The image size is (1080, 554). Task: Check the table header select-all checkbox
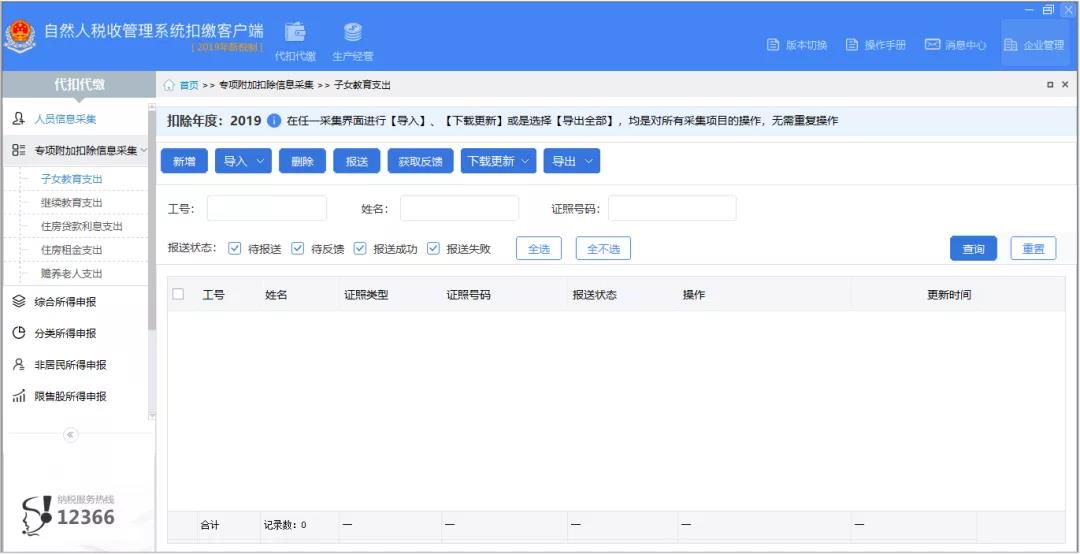point(178,294)
